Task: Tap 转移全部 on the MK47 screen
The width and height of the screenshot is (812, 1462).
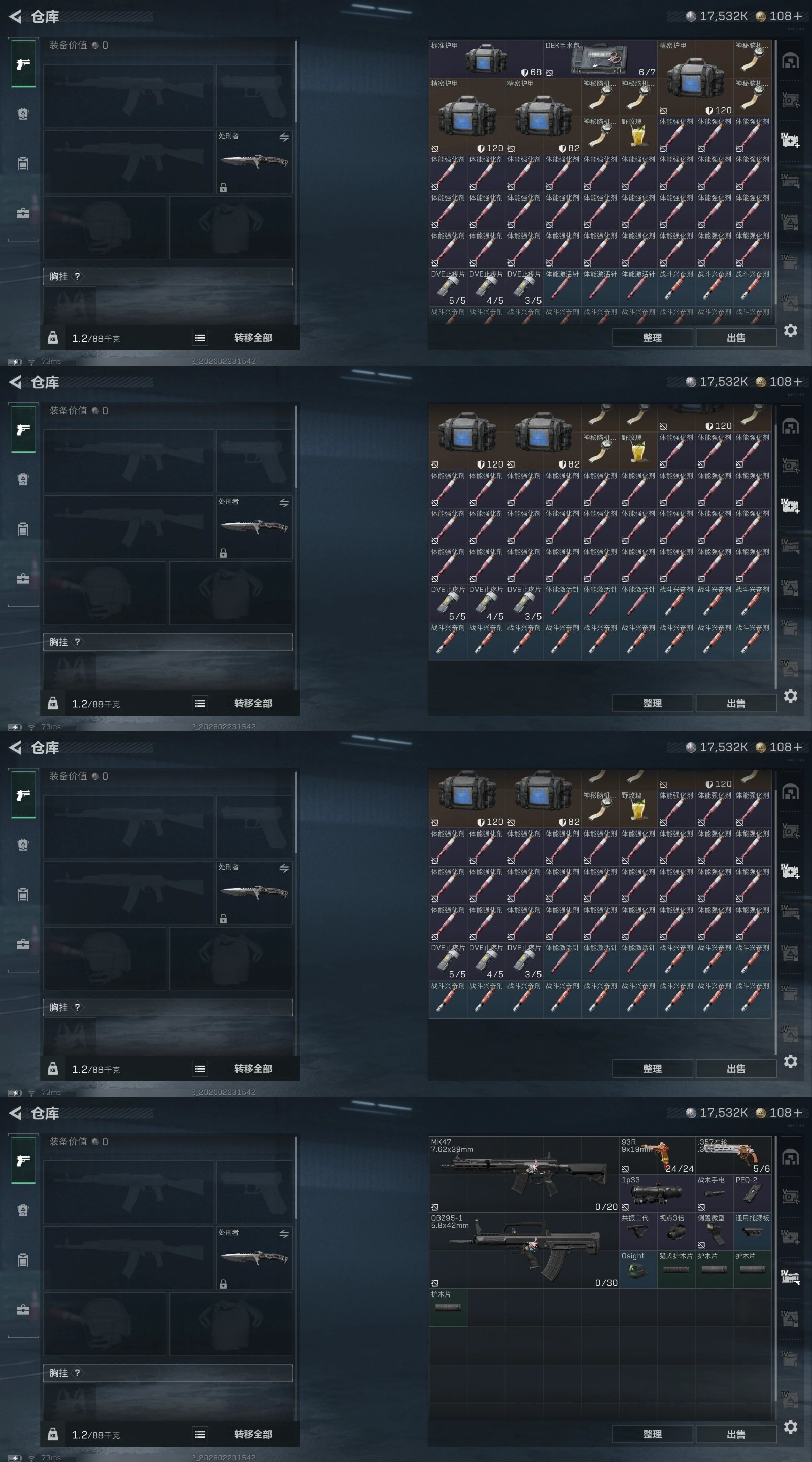Action: 253,1434
